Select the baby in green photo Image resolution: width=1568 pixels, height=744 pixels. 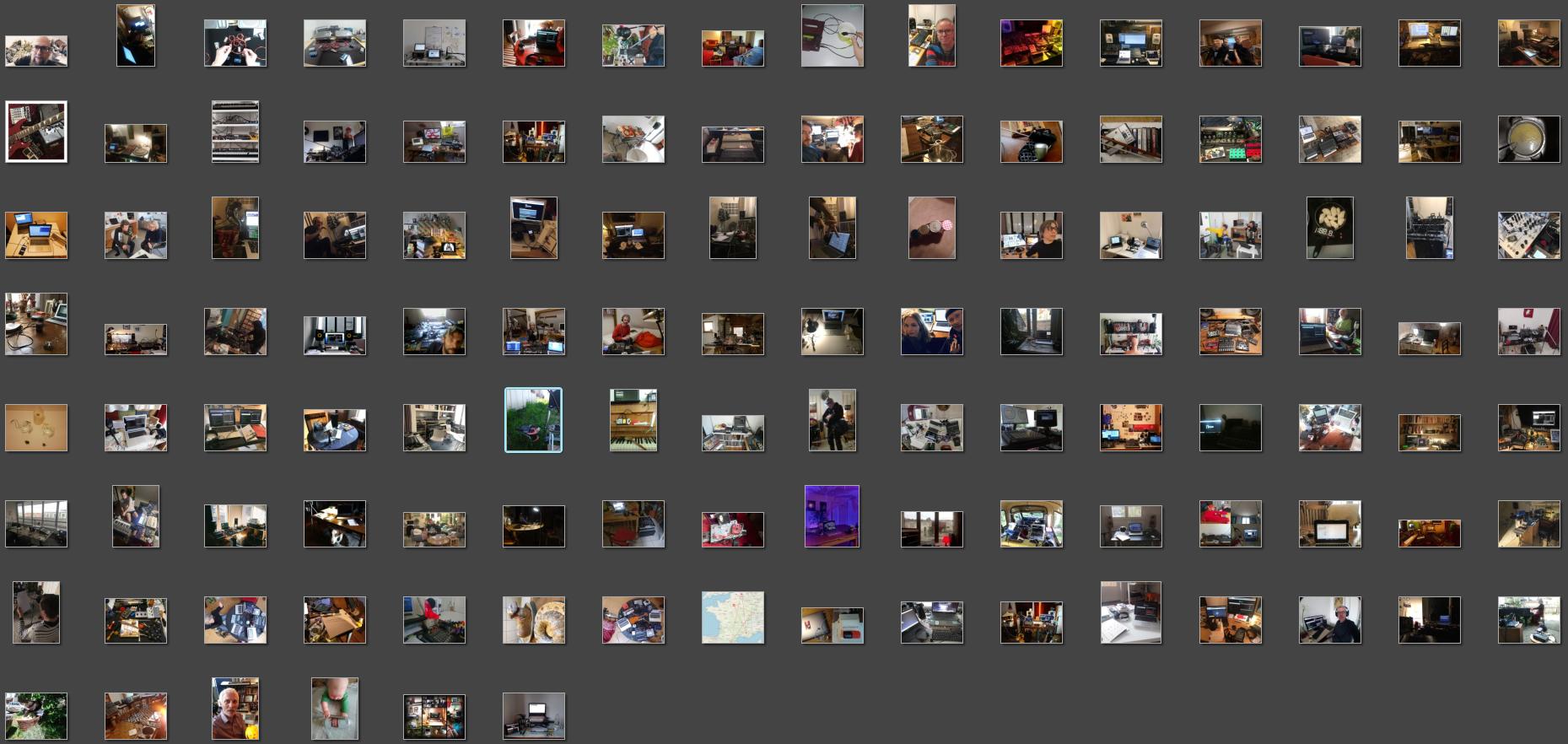pyautogui.click(x=334, y=709)
